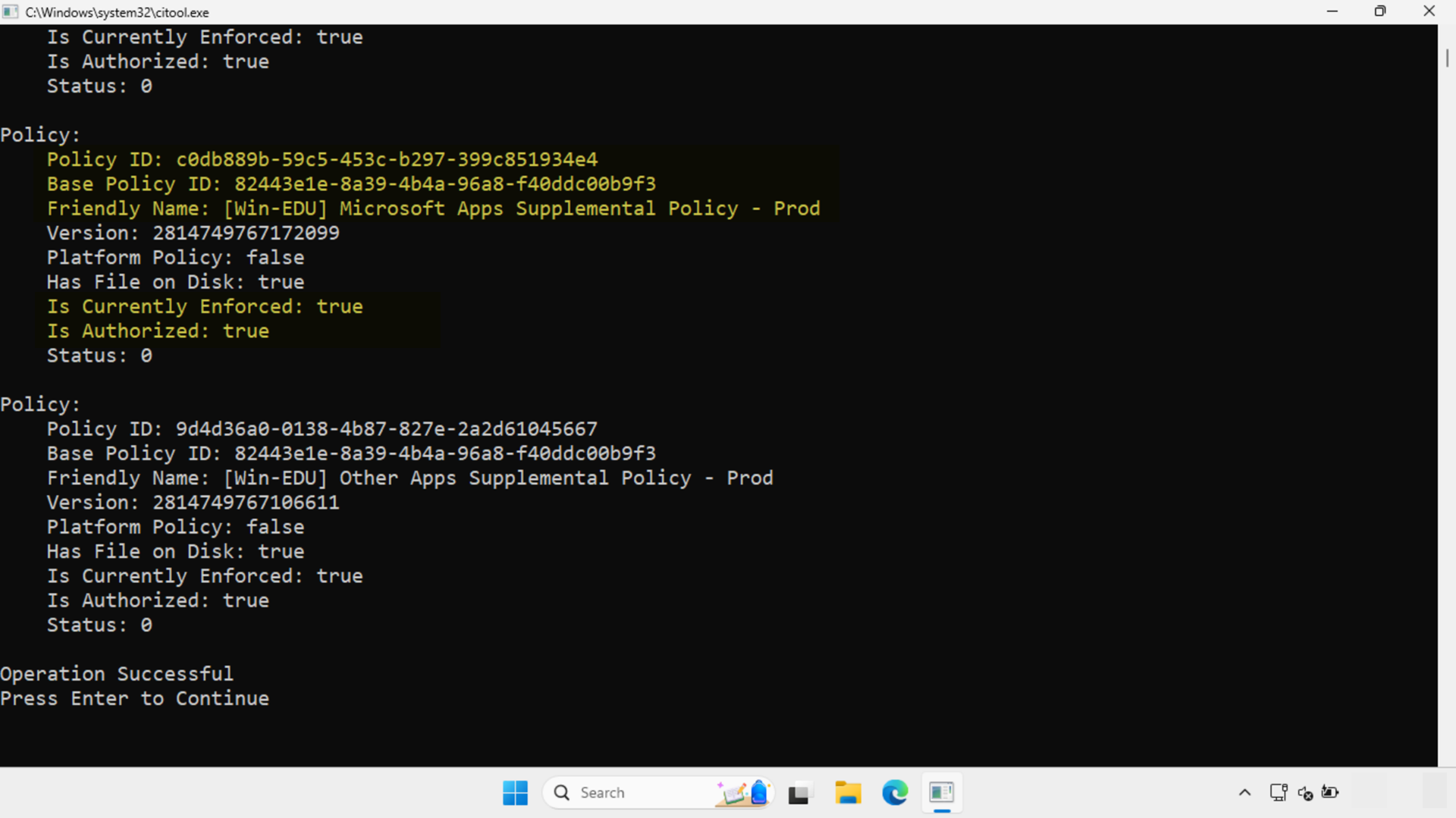Open the Windows Start menu
Image resolution: width=1456 pixels, height=818 pixels.
point(515,793)
